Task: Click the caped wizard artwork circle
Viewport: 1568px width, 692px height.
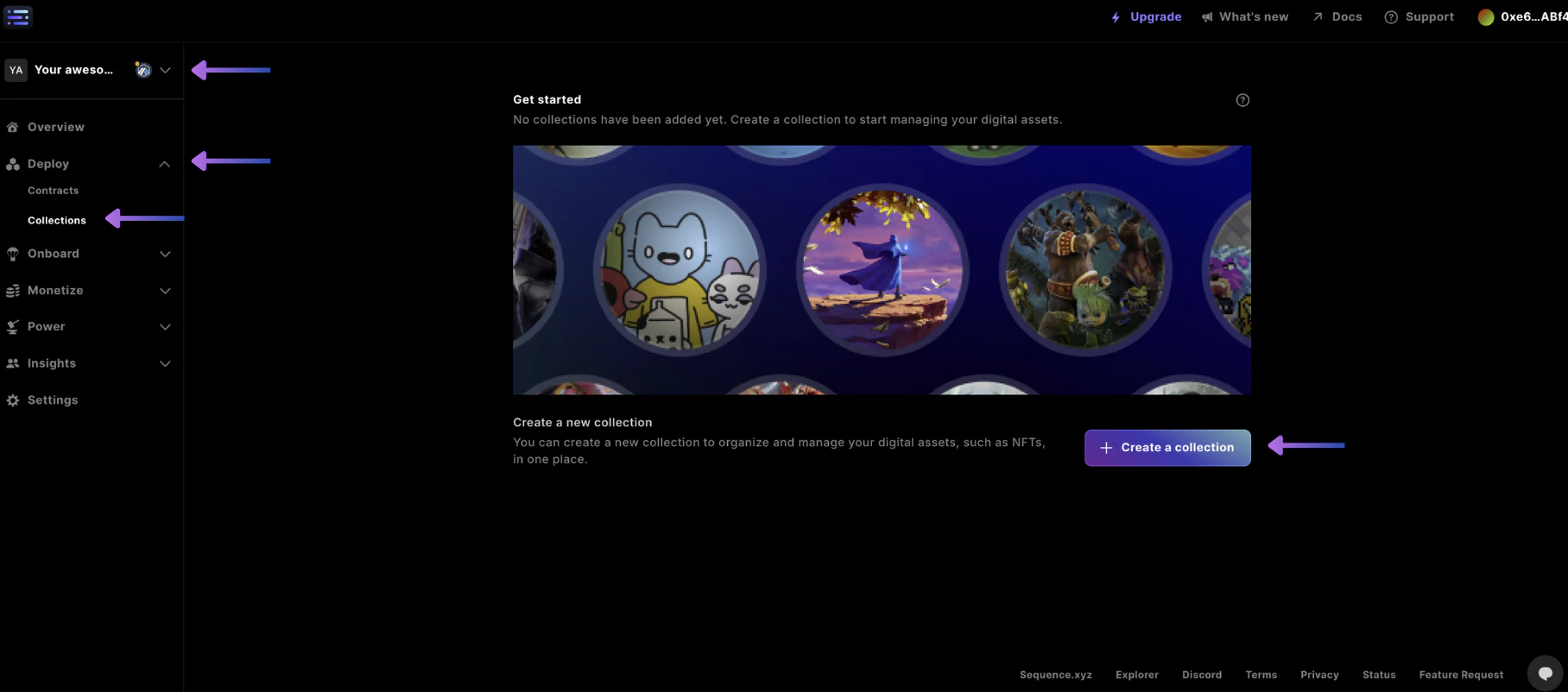Action: 882,270
